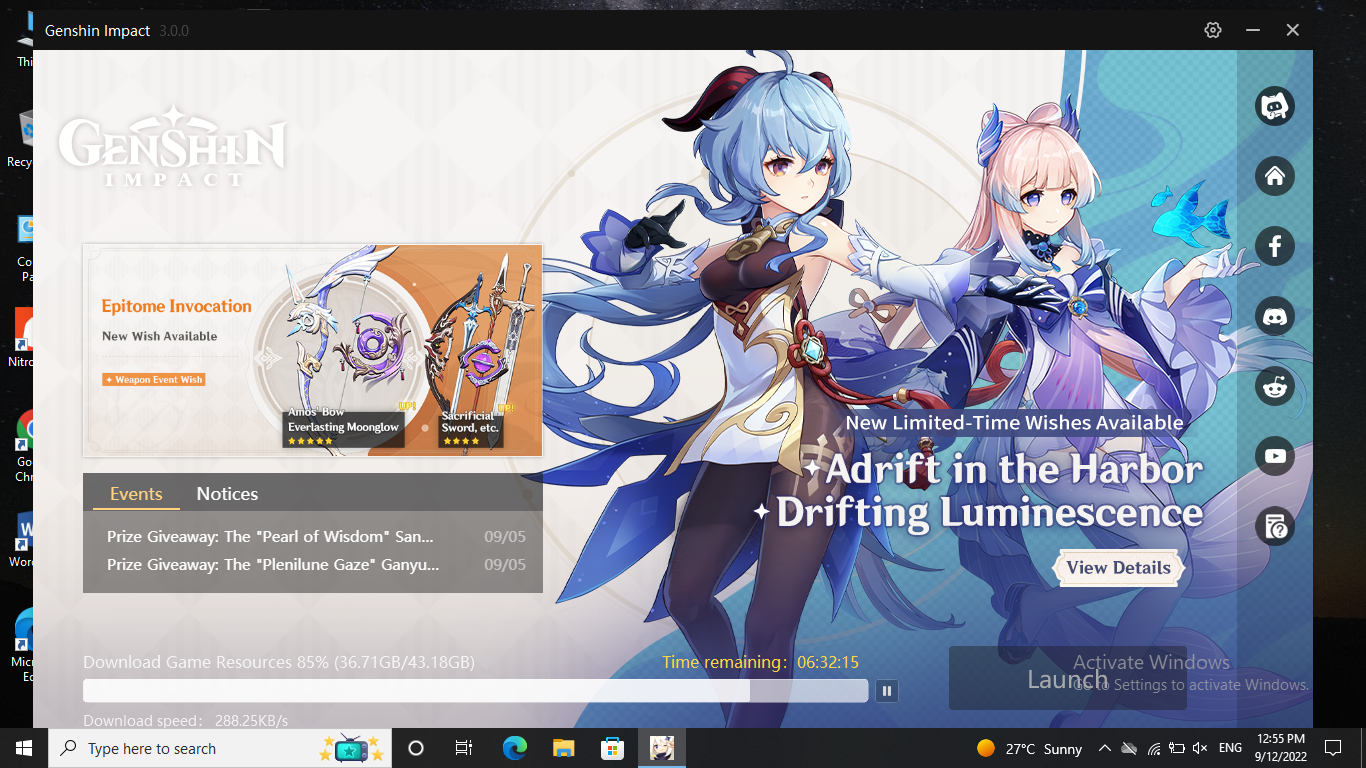The height and width of the screenshot is (768, 1366).
Task: Open the Facebook page icon
Action: click(1275, 246)
